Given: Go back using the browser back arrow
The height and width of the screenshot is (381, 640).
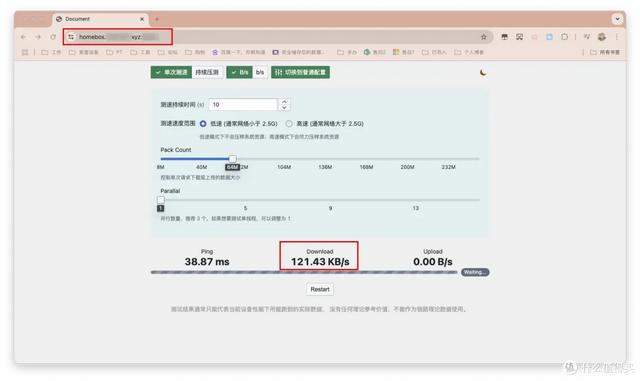Looking at the screenshot, I should (x=23, y=37).
